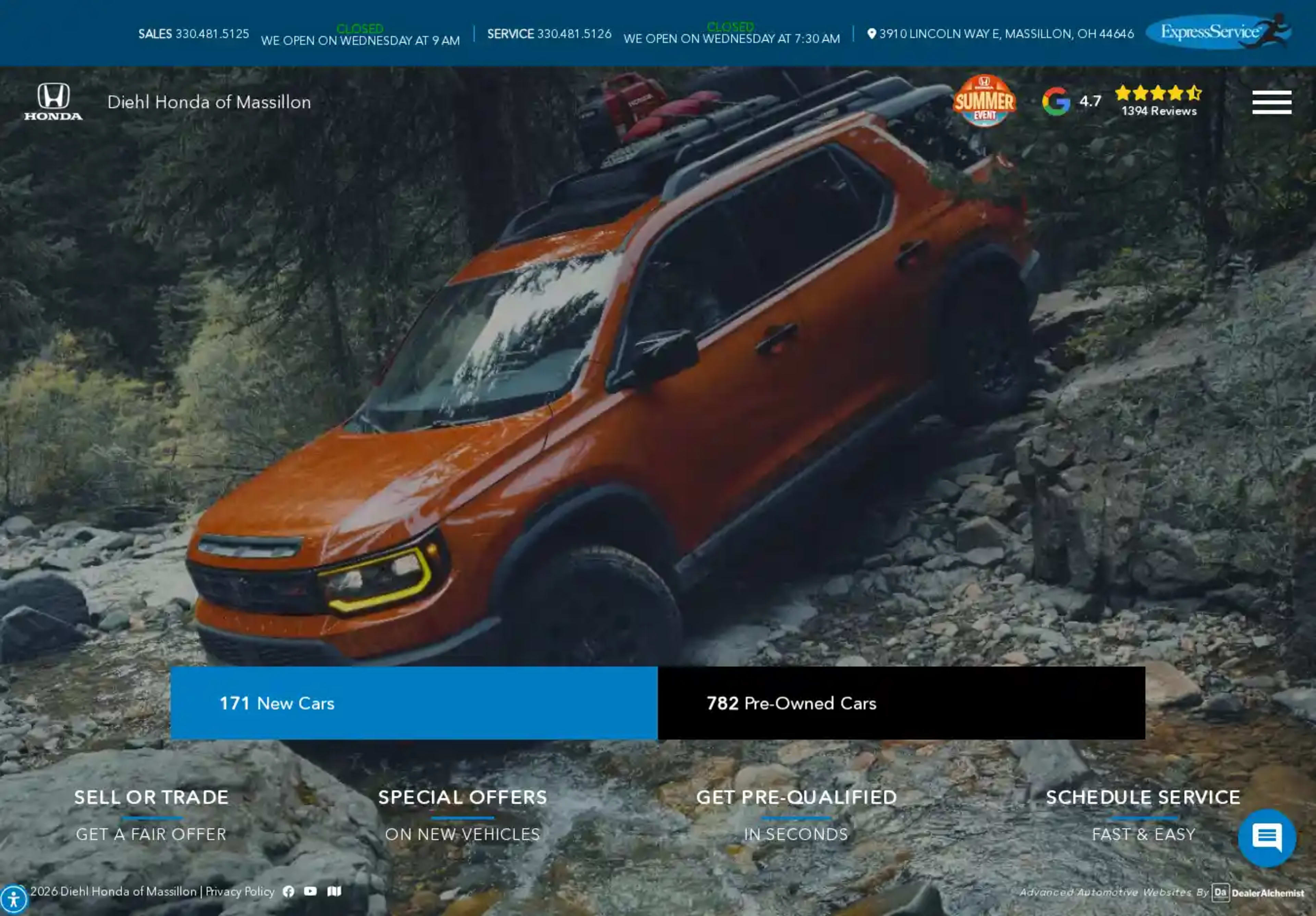The image size is (1316, 916).
Task: Click sales hours 'We open on Wednesday at 9 AM'
Action: coord(360,41)
